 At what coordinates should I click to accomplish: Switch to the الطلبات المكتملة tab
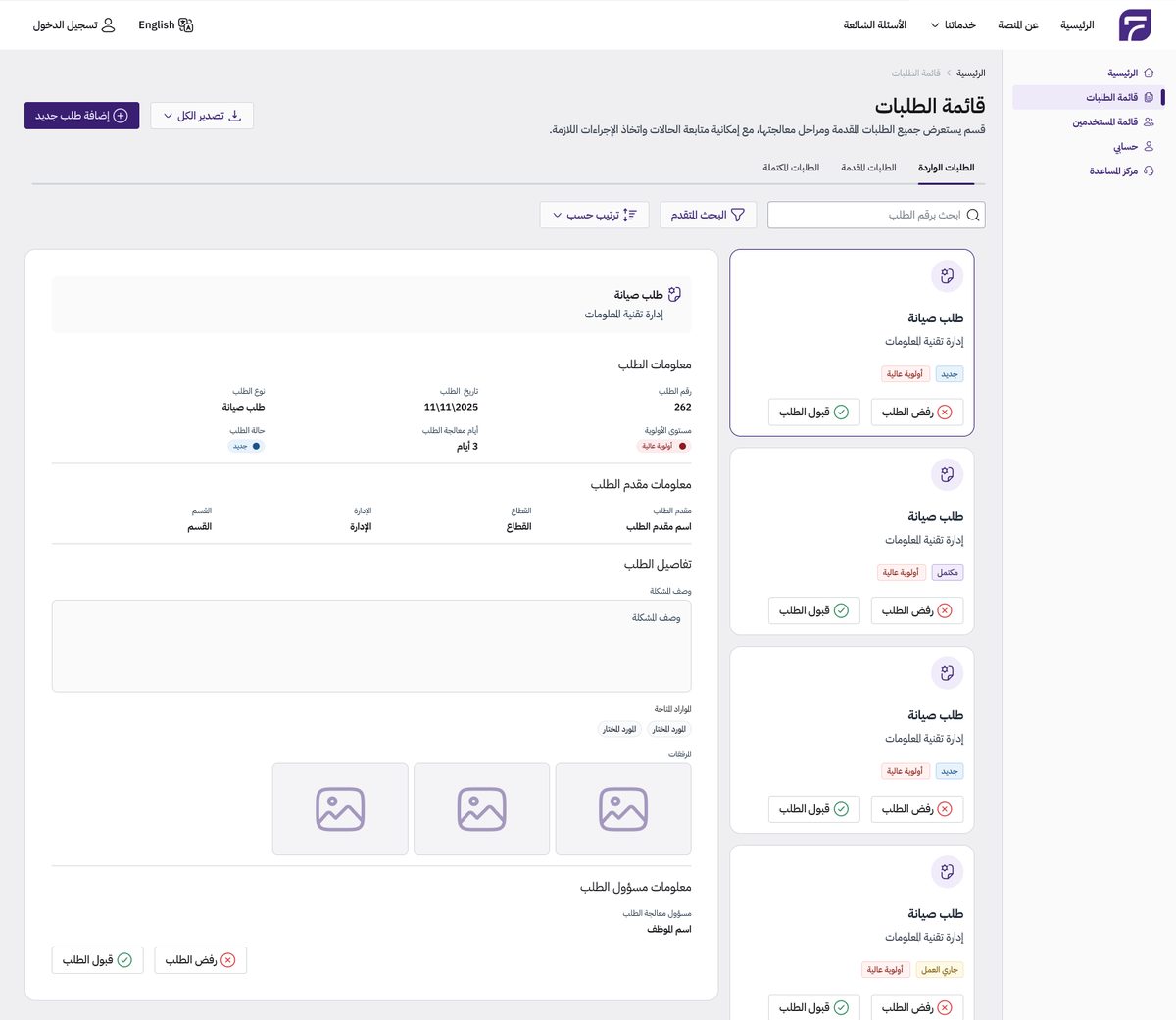tap(791, 168)
